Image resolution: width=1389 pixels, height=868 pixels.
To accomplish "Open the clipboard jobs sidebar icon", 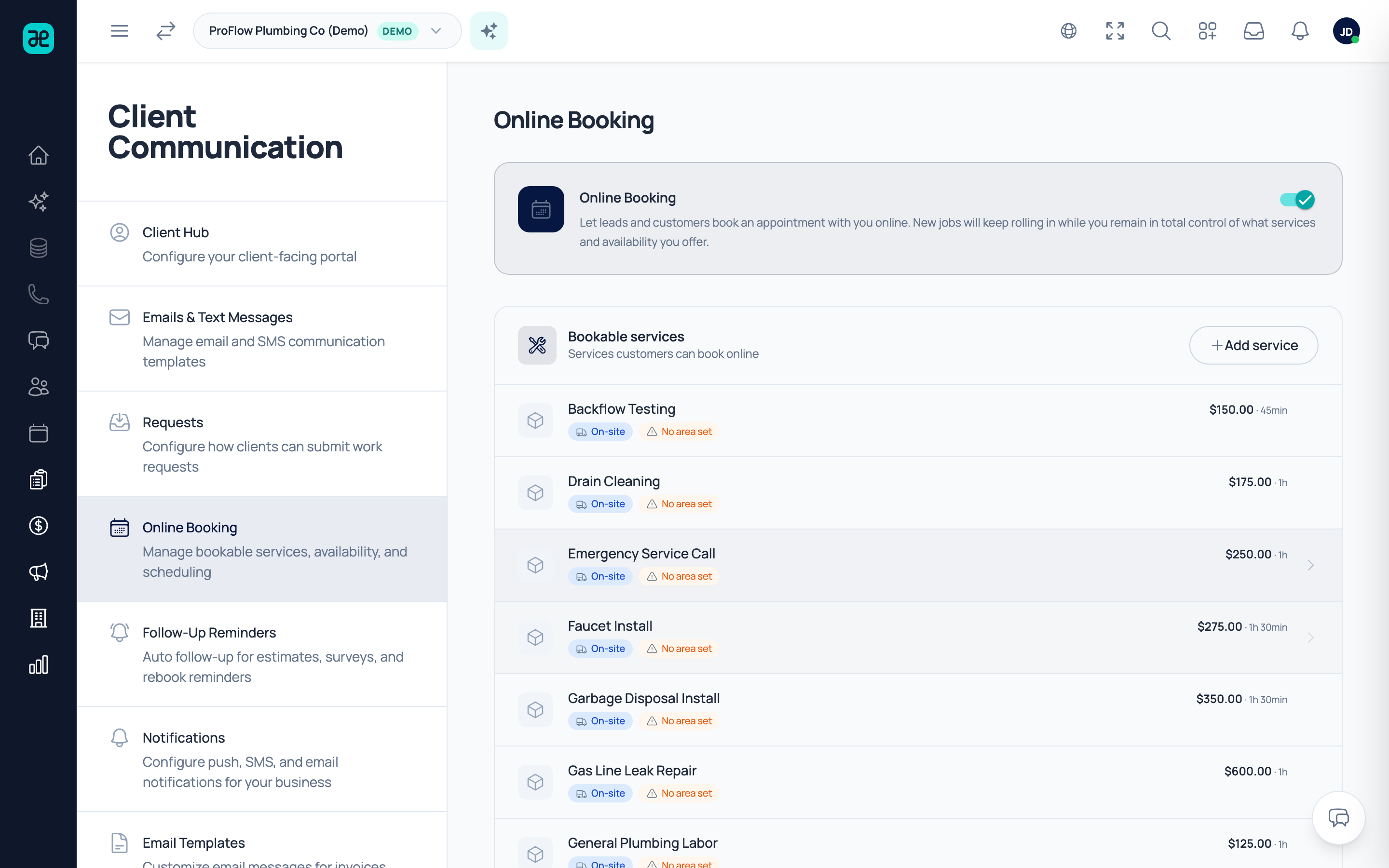I will 39,479.
